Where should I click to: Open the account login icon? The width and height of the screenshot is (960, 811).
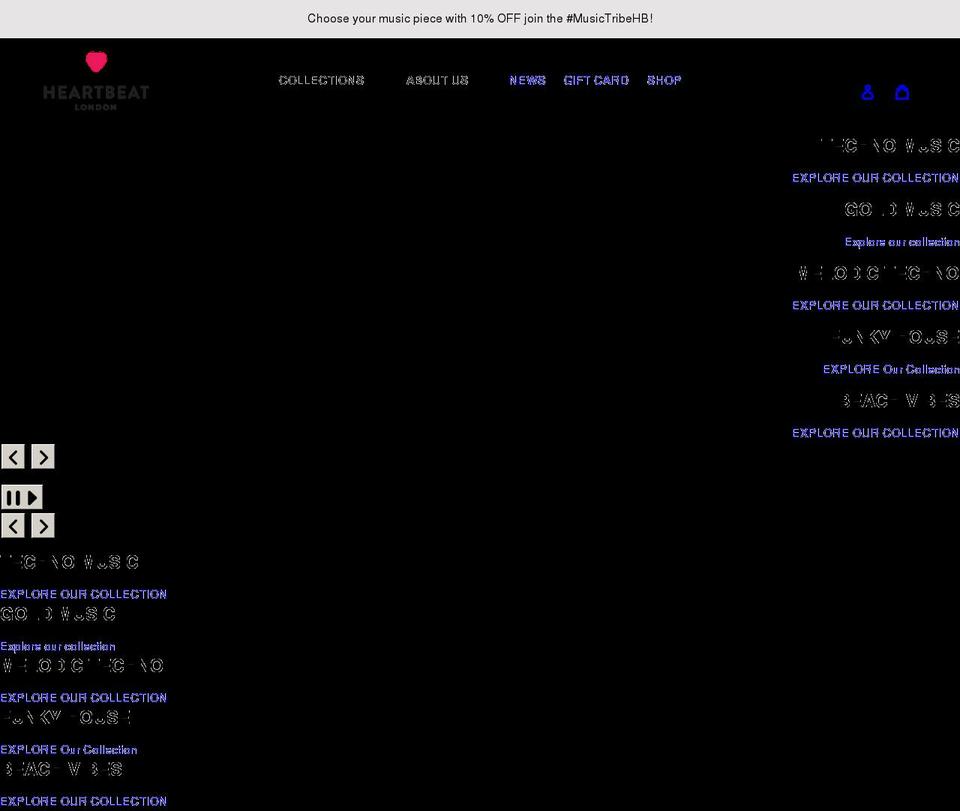click(867, 92)
